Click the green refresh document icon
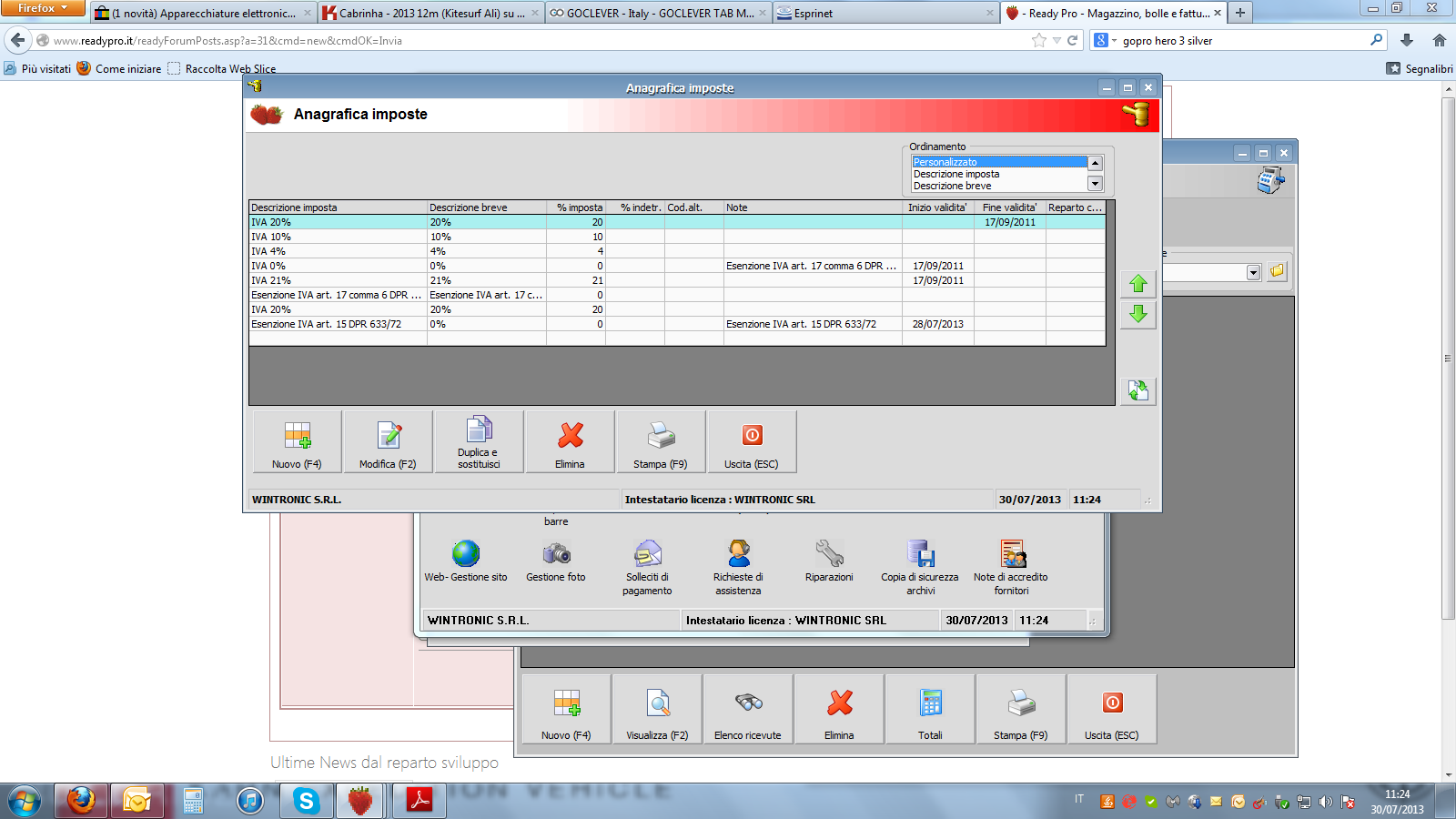 pos(1138,390)
